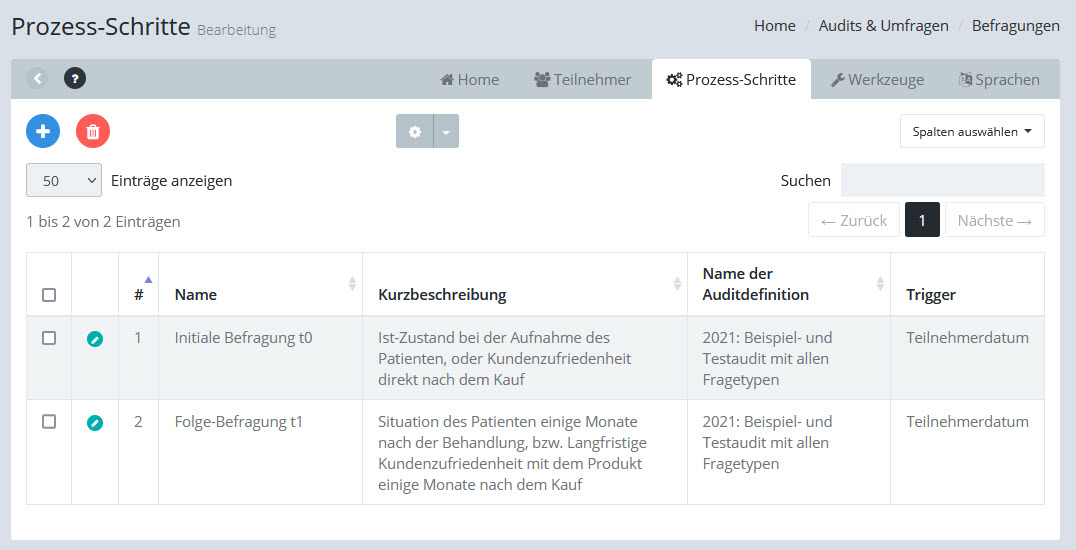Click the gear settings action button

(x=415, y=131)
